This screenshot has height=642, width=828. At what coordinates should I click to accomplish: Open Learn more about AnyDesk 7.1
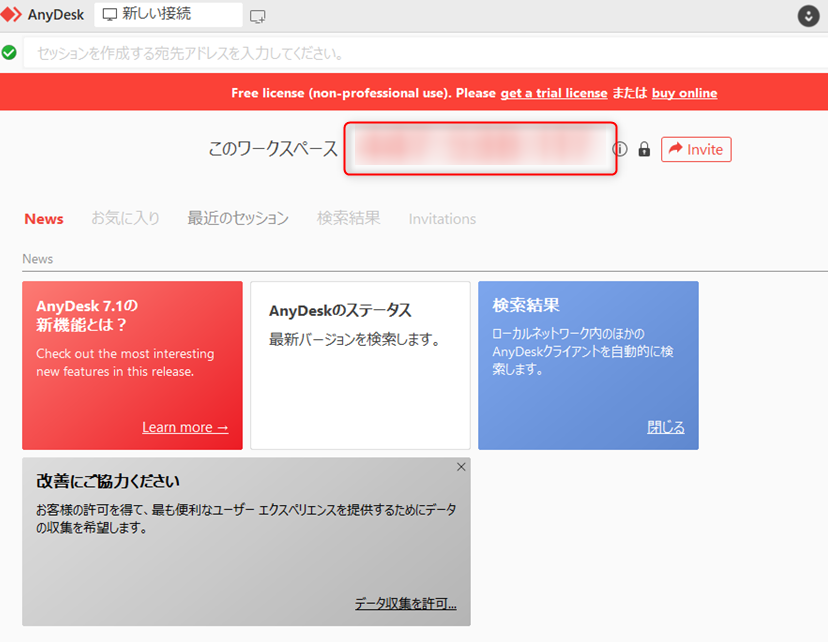[x=185, y=426]
